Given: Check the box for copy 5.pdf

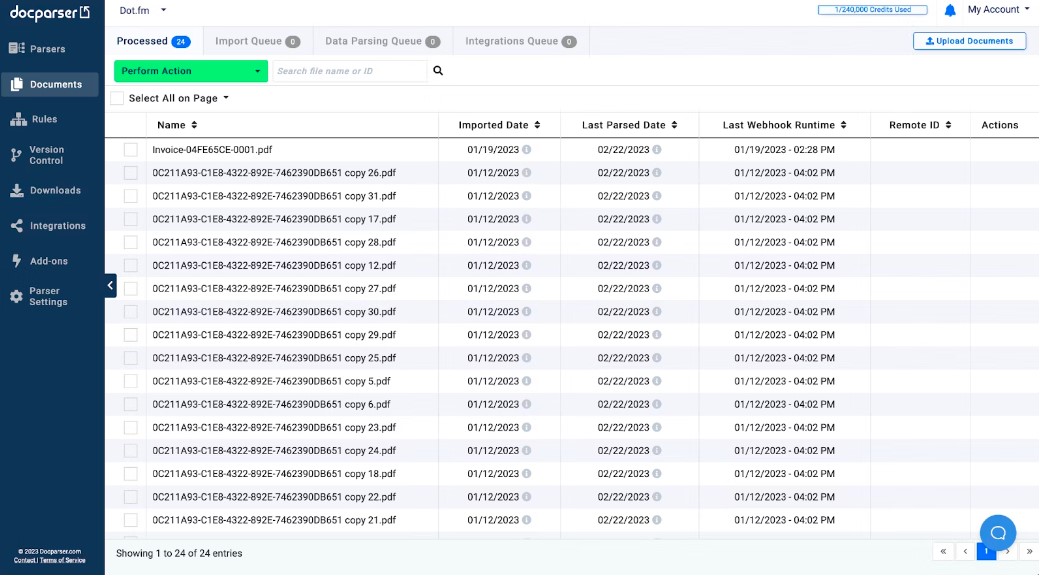Looking at the screenshot, I should (x=131, y=381).
